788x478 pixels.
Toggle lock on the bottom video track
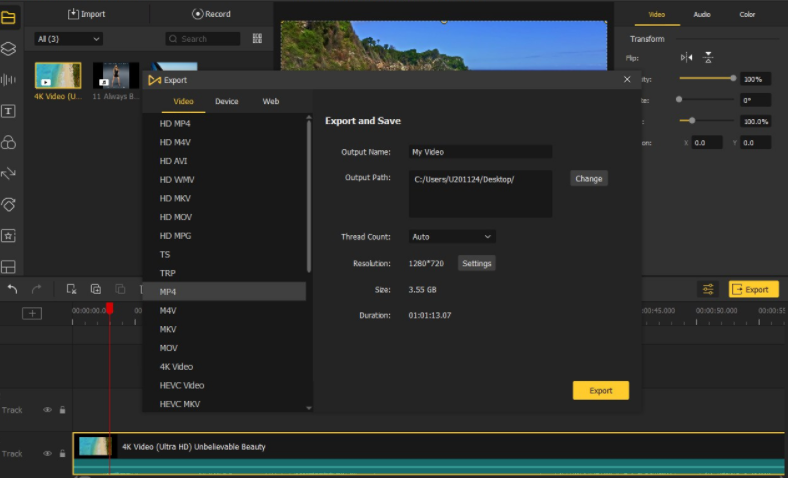(x=62, y=453)
